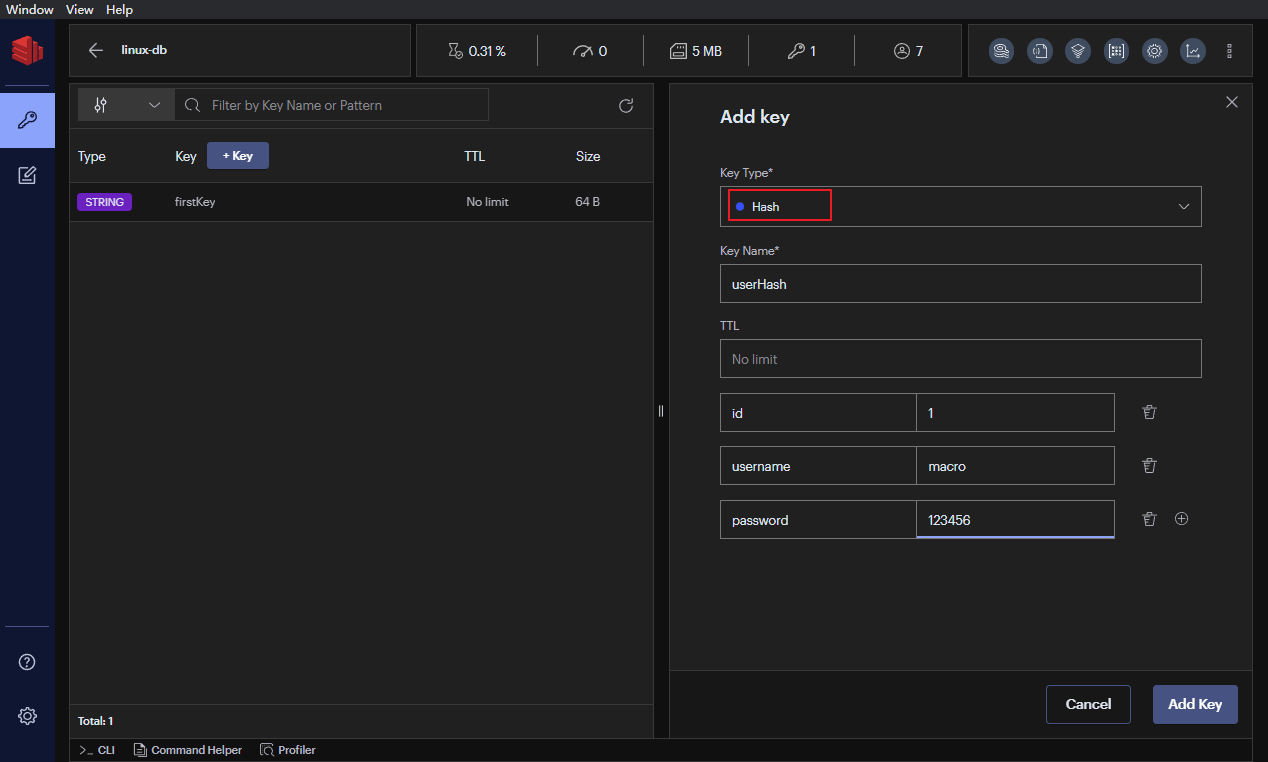The width and height of the screenshot is (1268, 762).
Task: Click the bracketed grid module icon
Action: 1116,51
